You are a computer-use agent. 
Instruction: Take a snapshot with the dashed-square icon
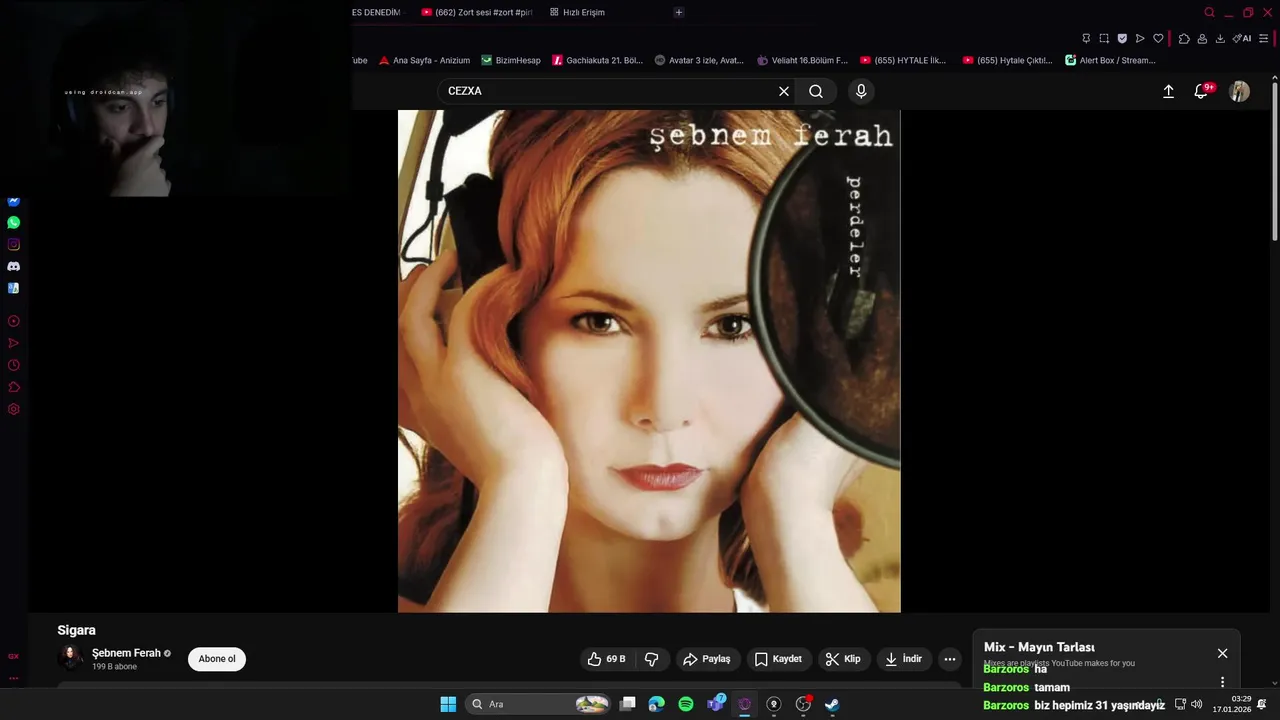pos(1104,38)
